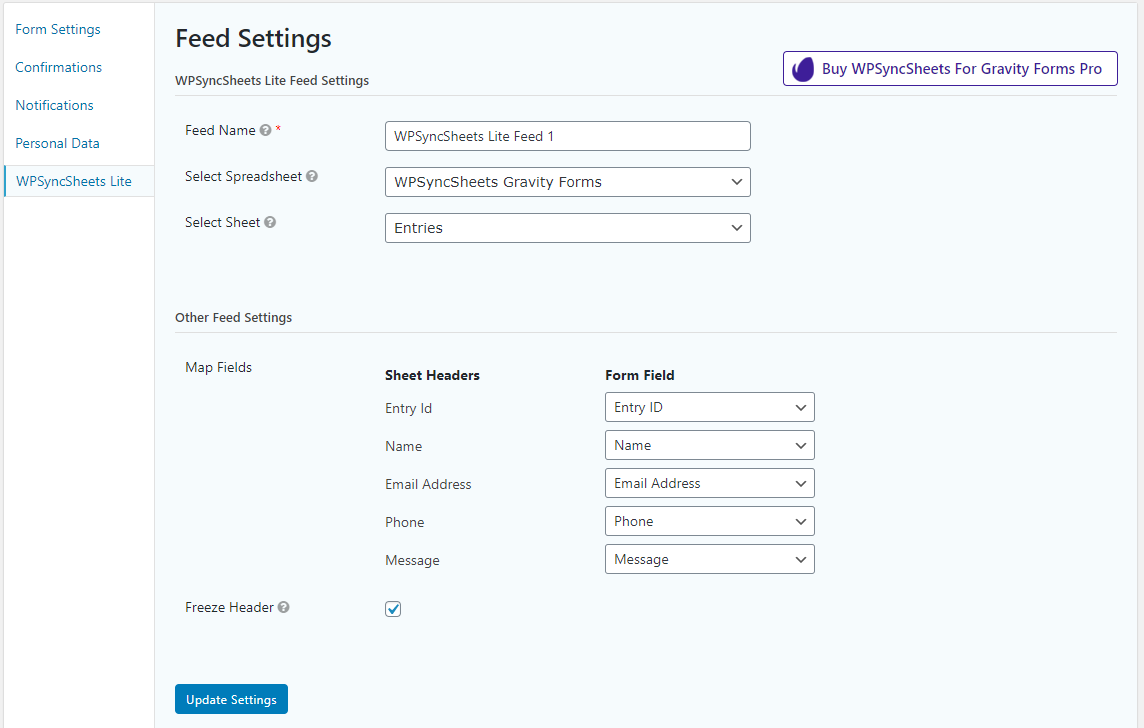
Task: Click the Sheet Headers column heading
Action: coord(433,376)
